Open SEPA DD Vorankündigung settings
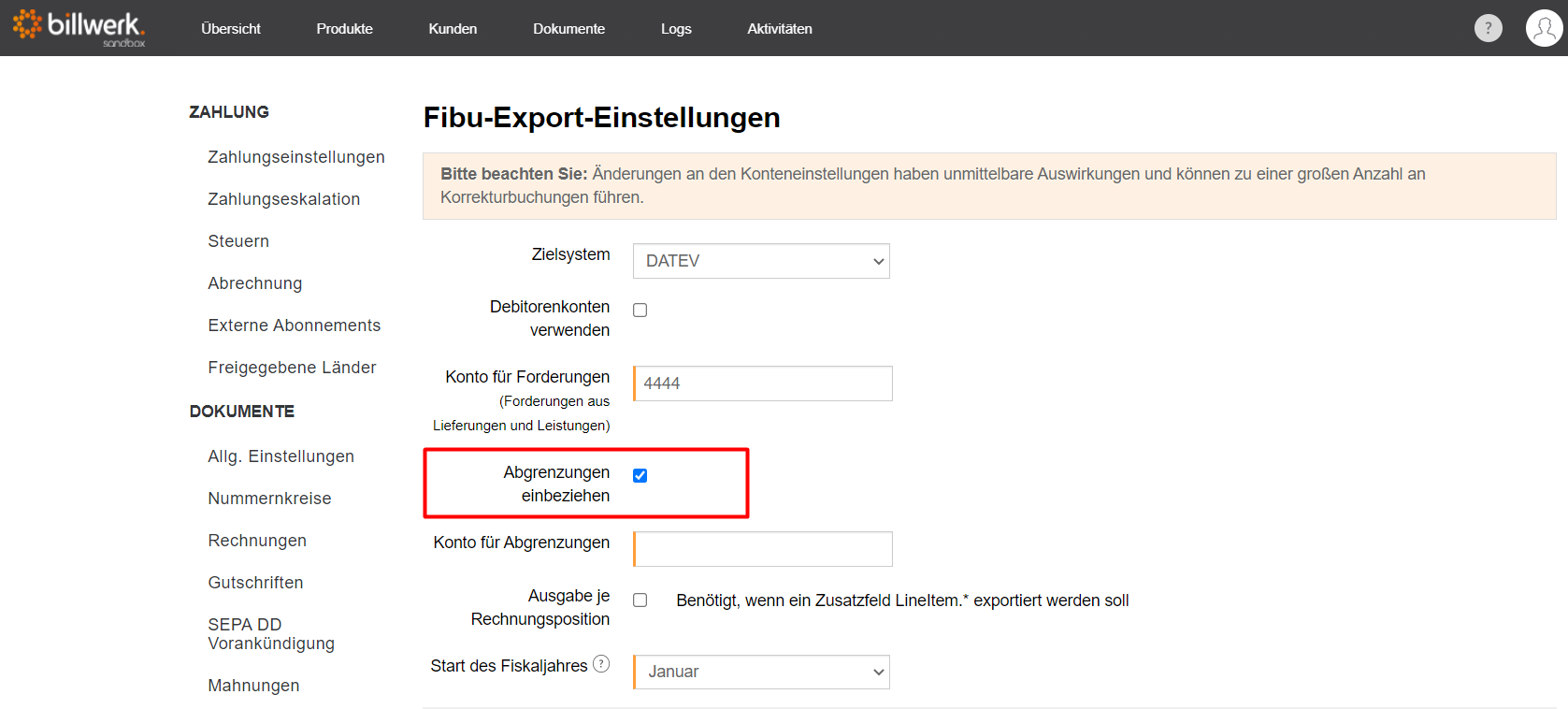 (x=271, y=634)
